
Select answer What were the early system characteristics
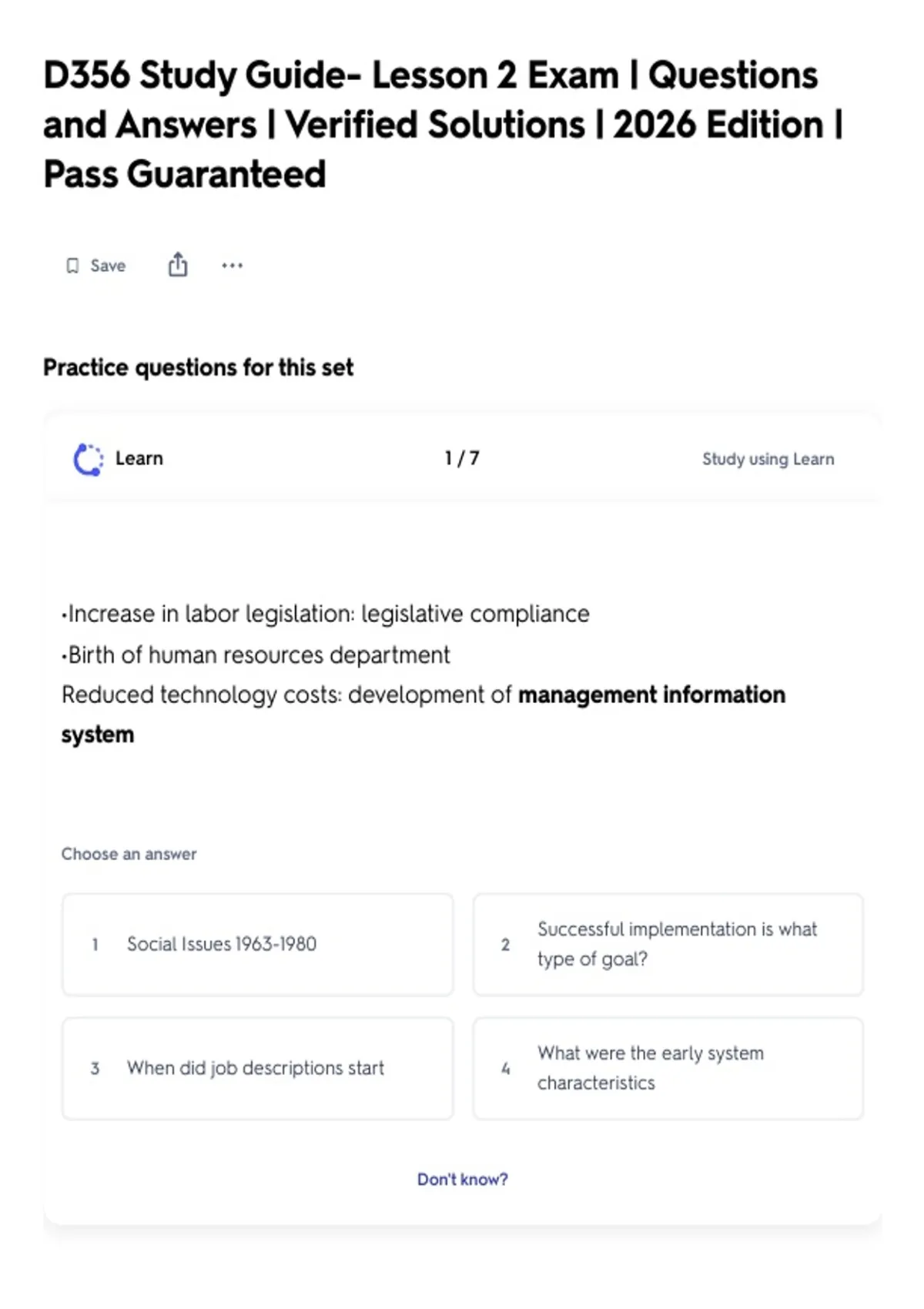tap(668, 1068)
